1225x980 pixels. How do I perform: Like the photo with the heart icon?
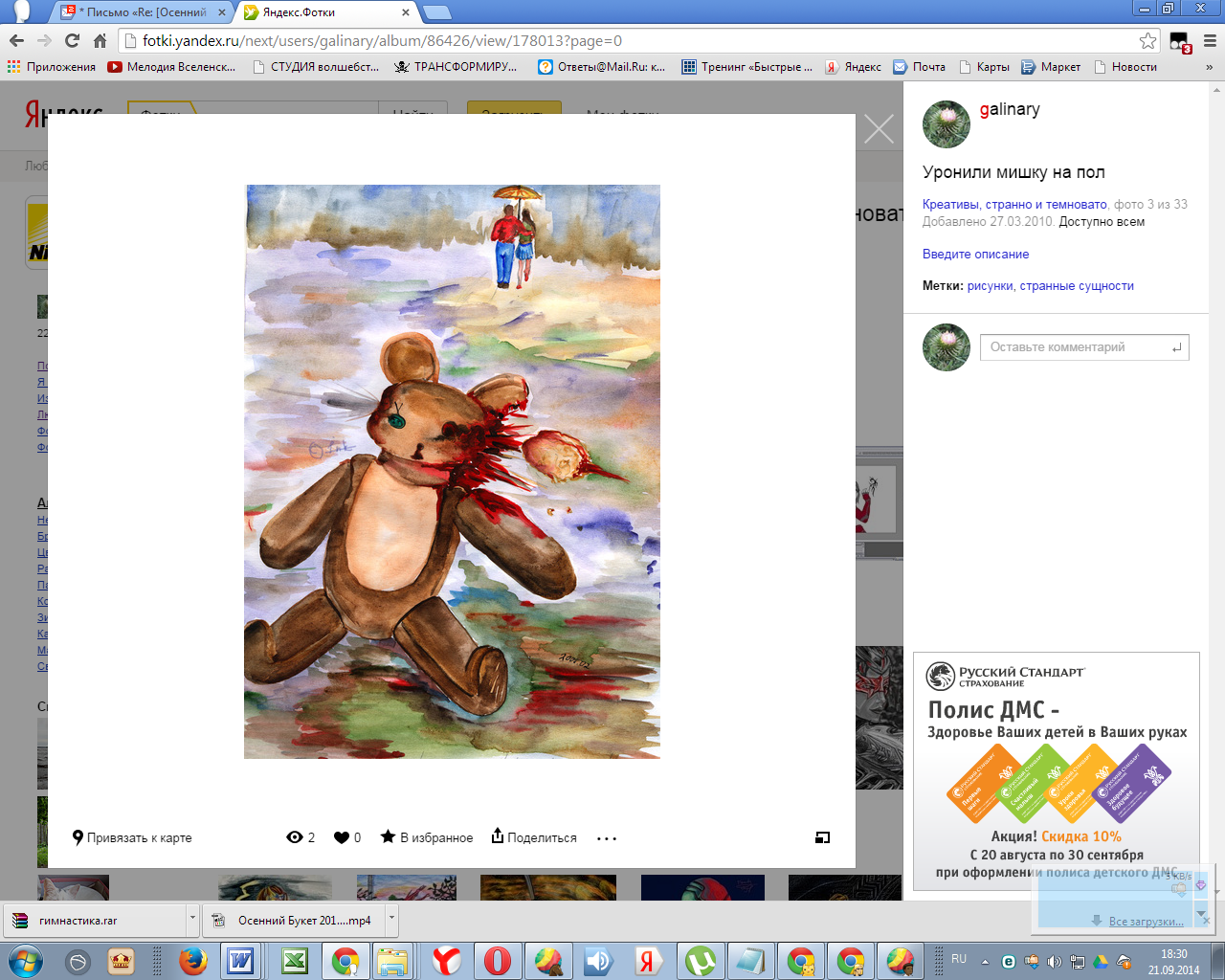[342, 837]
